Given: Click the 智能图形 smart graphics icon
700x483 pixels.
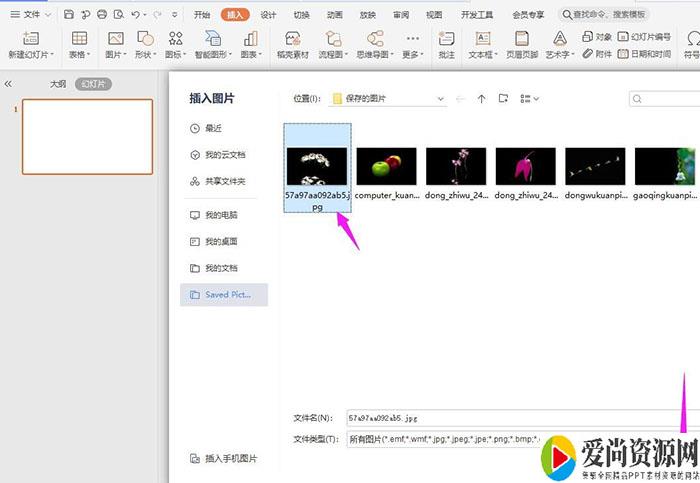Looking at the screenshot, I should click(x=212, y=43).
